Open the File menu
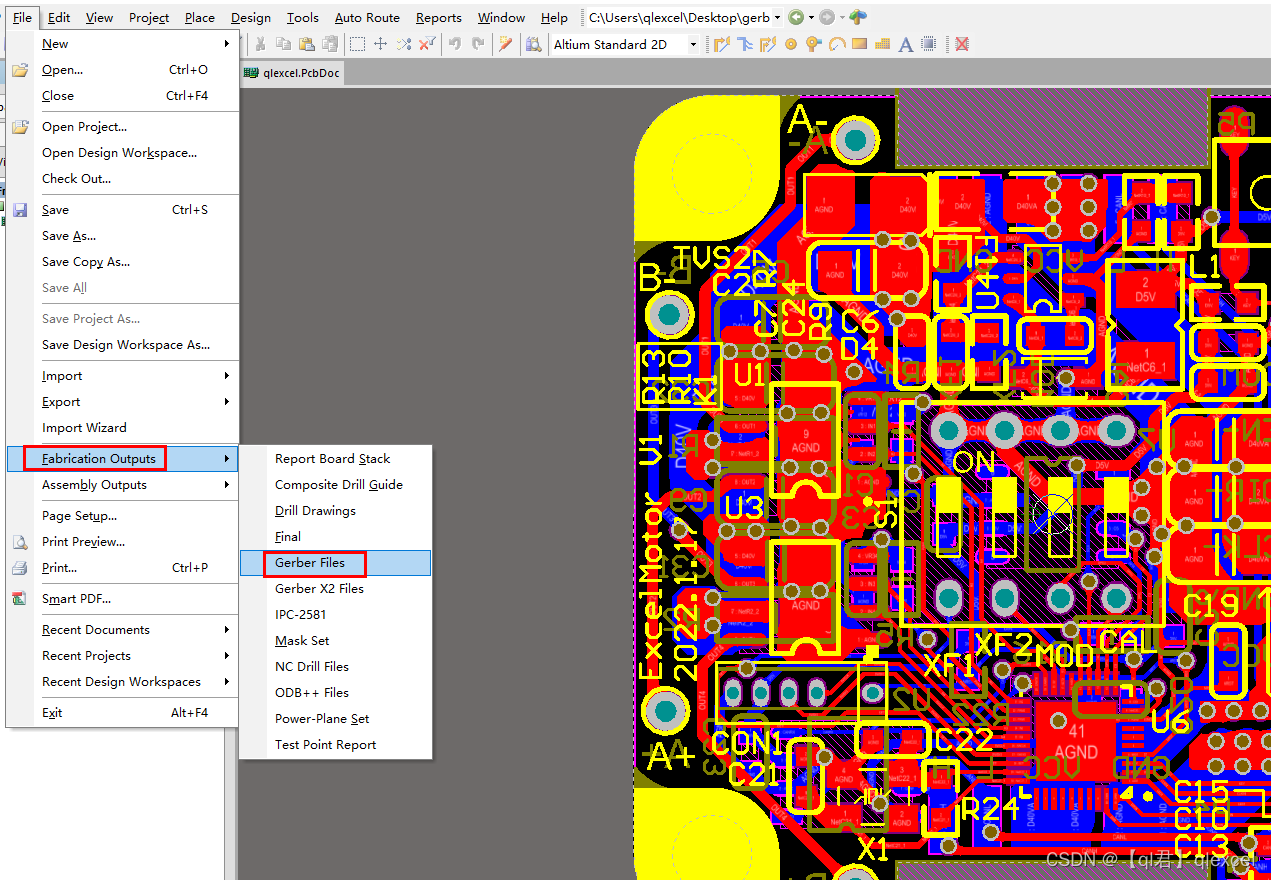 click(x=23, y=17)
